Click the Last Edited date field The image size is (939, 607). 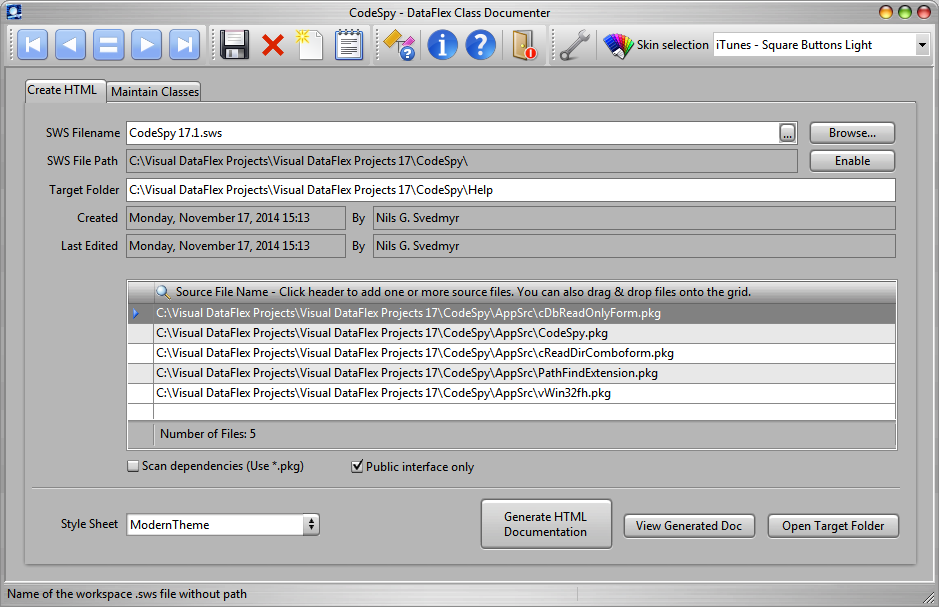click(x=236, y=246)
